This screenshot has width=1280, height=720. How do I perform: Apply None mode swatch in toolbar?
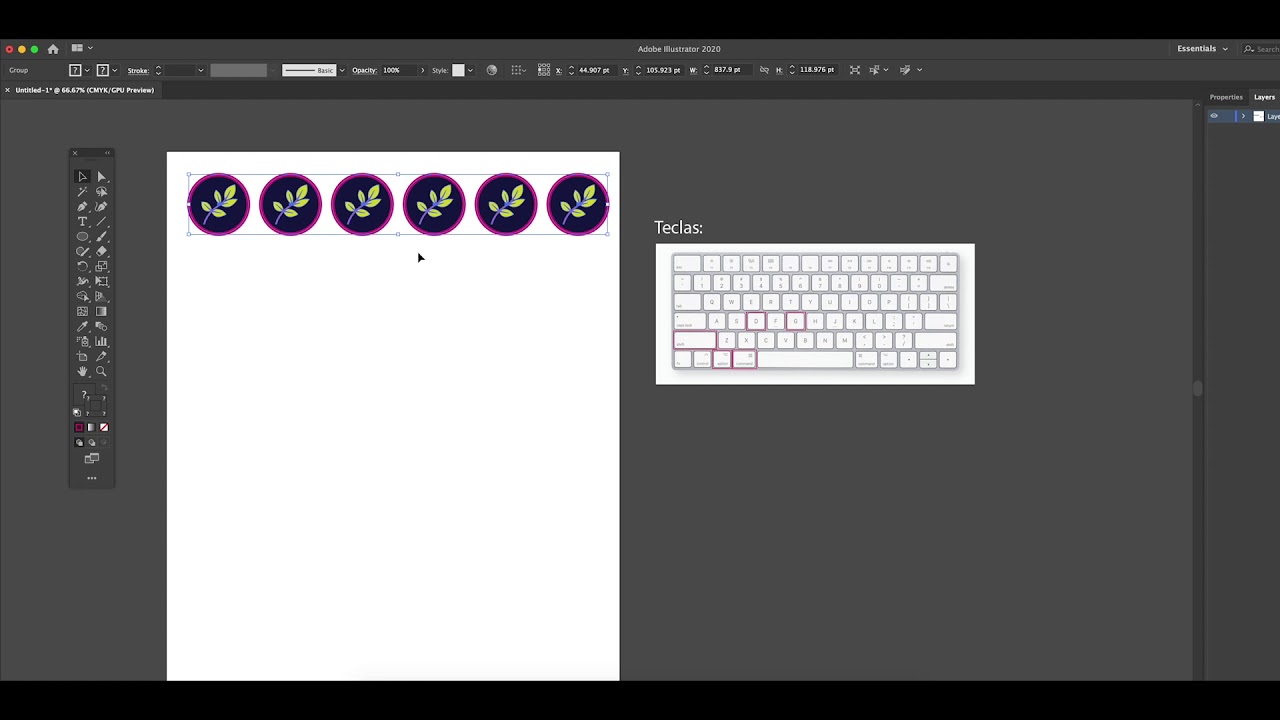point(103,427)
